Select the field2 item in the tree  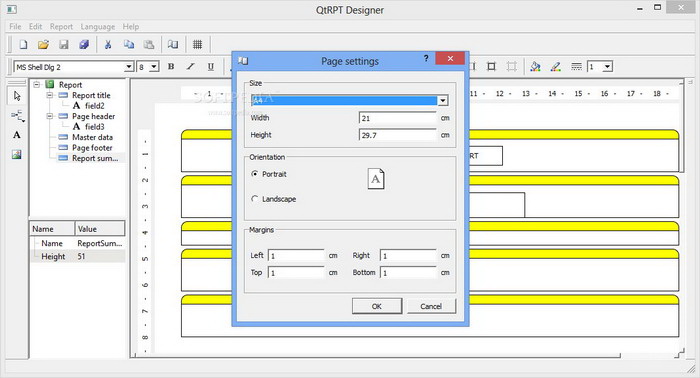point(95,106)
